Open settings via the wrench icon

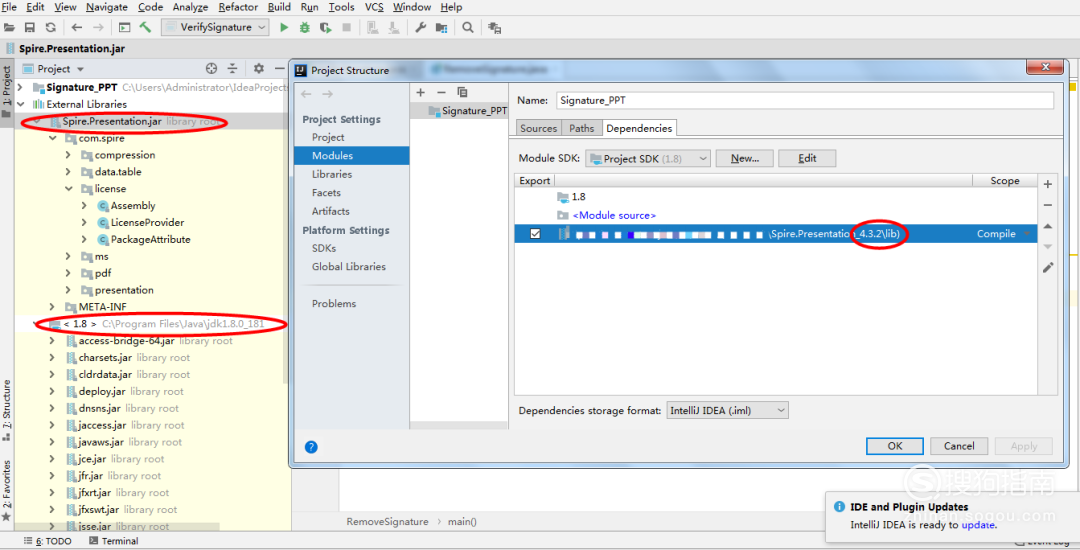419,28
